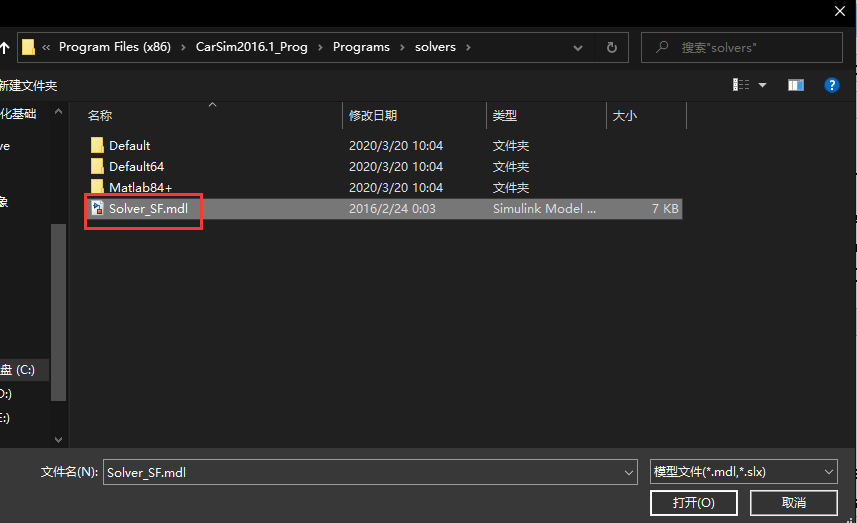857x523 pixels.
Task: Sort by 名称 name column header
Action: click(x=99, y=115)
